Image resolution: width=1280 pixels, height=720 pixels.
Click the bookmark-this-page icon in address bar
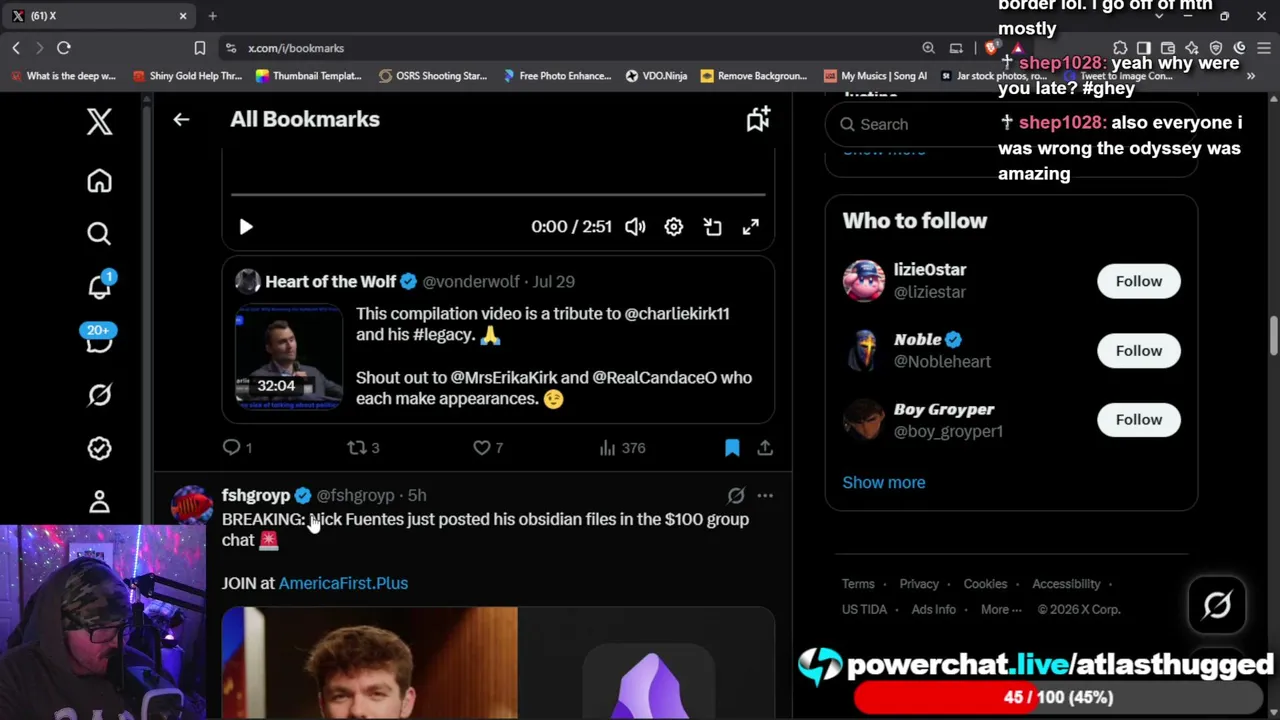point(200,48)
